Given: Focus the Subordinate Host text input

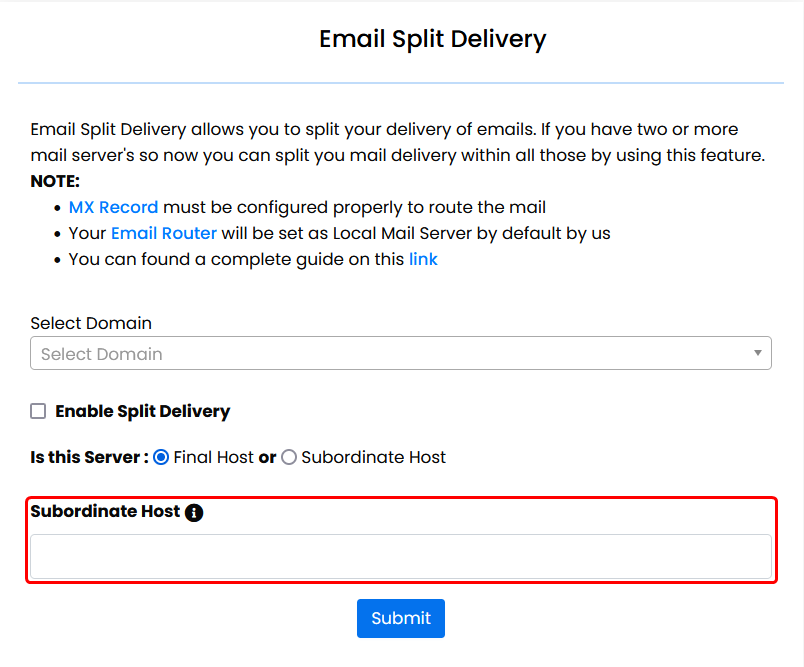Looking at the screenshot, I should (x=400, y=556).
